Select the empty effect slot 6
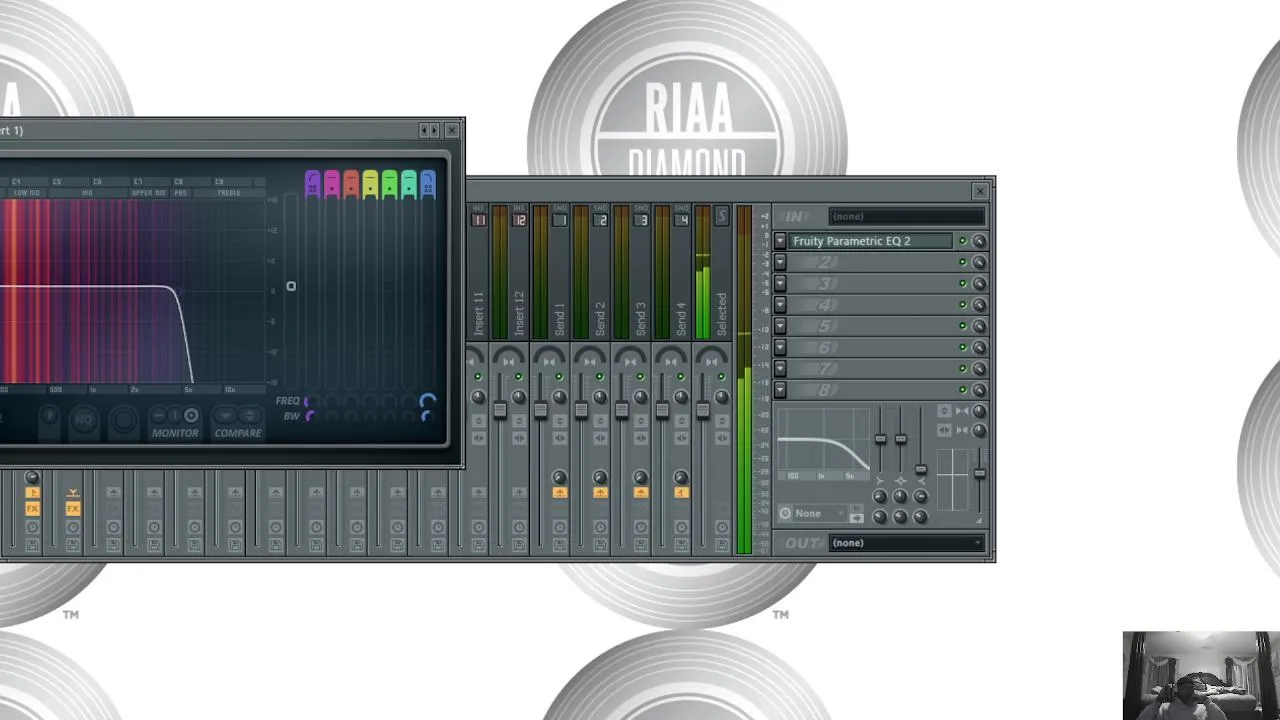Image resolution: width=1280 pixels, height=720 pixels. [870, 347]
